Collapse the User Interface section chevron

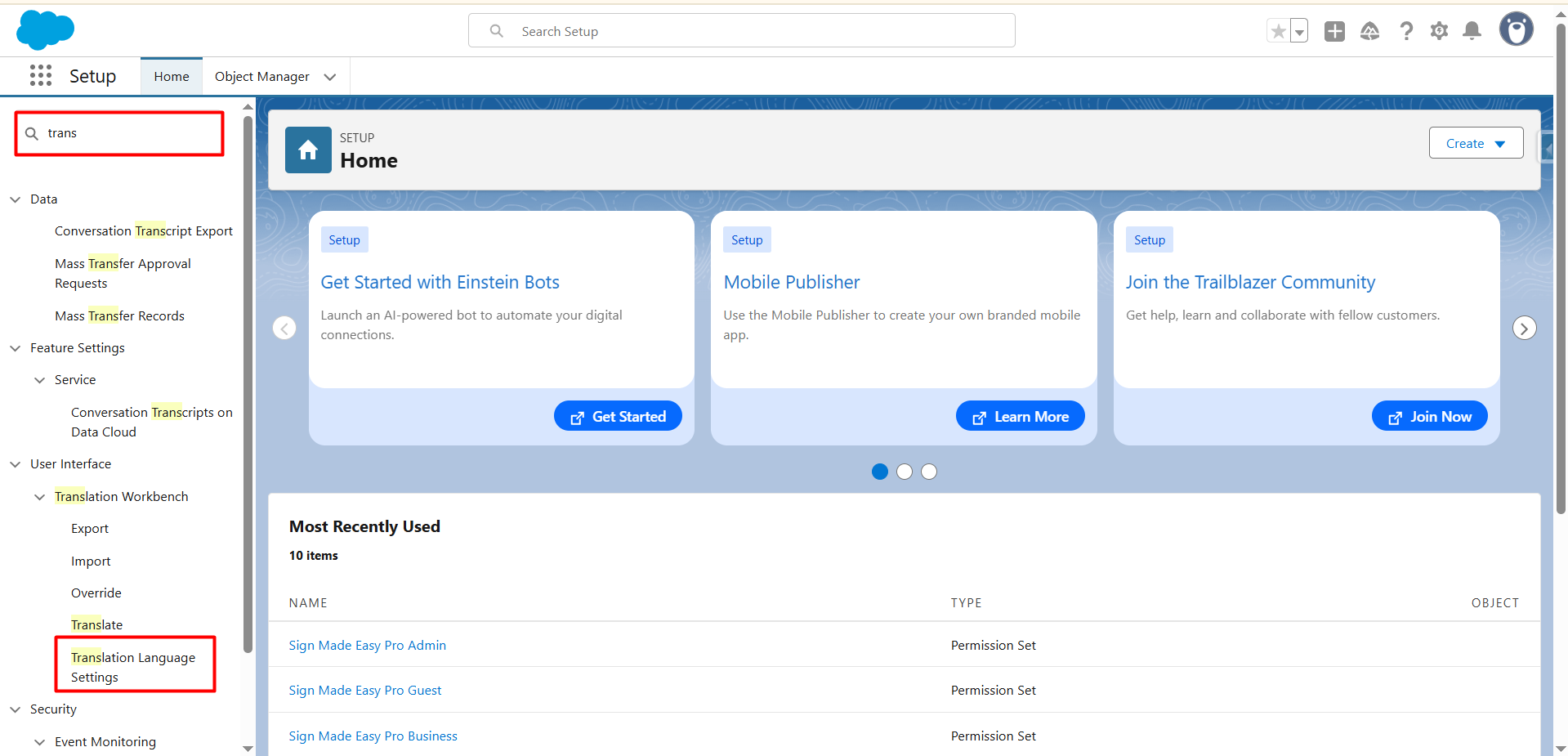[x=16, y=464]
